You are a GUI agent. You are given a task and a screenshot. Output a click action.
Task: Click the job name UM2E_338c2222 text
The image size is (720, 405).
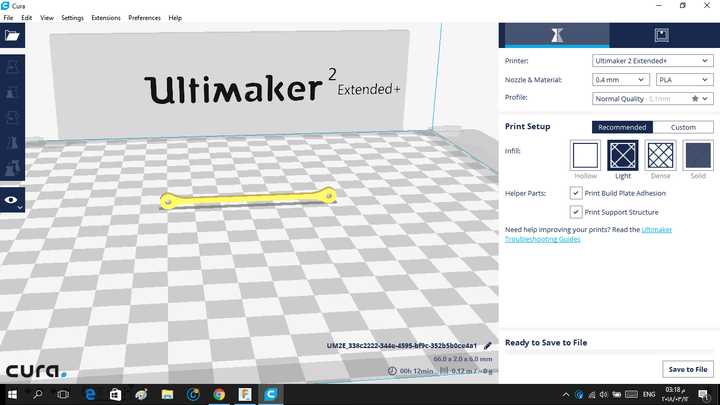coord(402,346)
